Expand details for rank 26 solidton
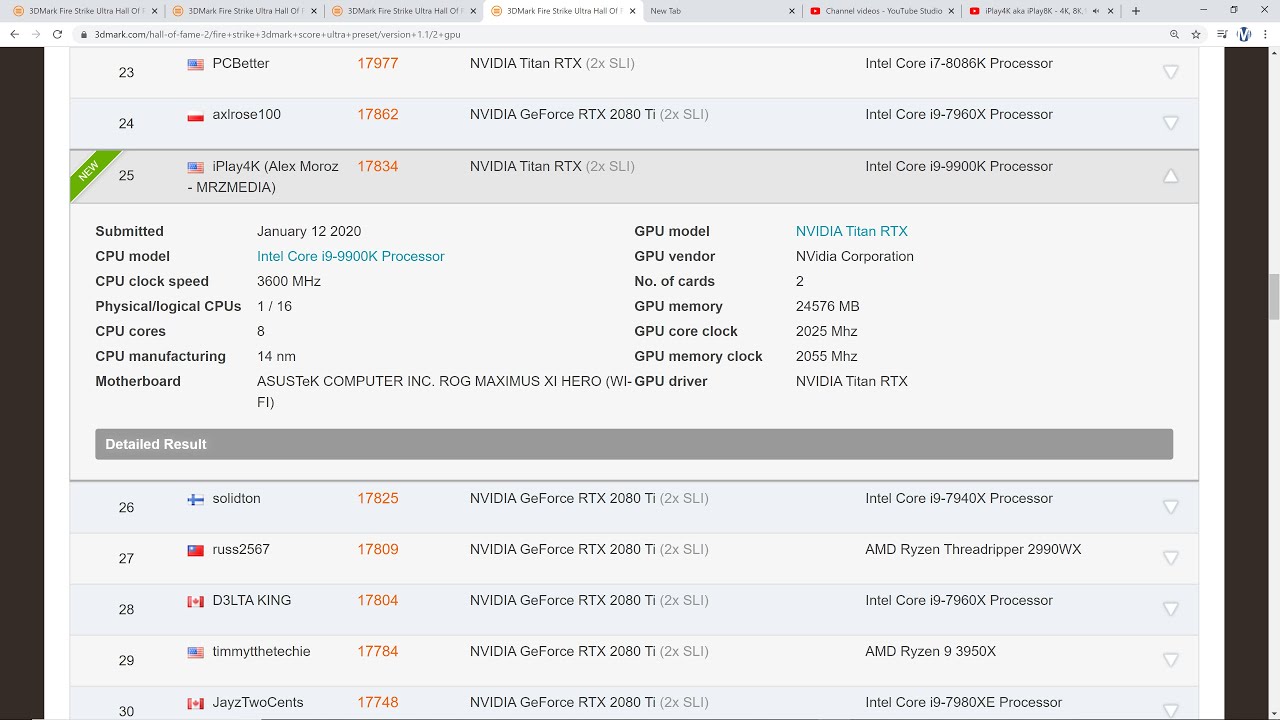1280x720 pixels. tap(1171, 507)
